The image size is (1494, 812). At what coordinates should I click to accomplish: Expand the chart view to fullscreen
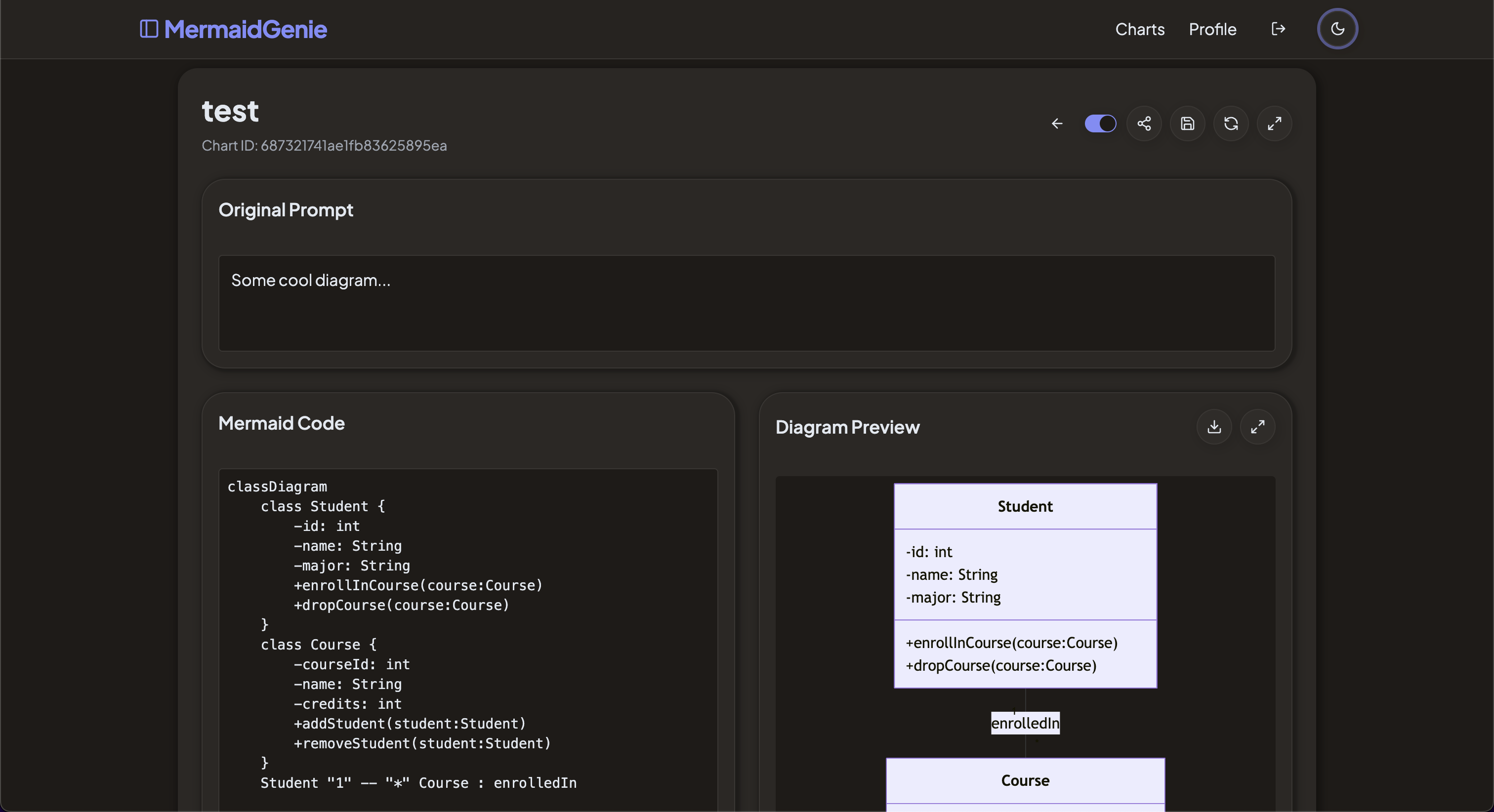pyautogui.click(x=1274, y=123)
